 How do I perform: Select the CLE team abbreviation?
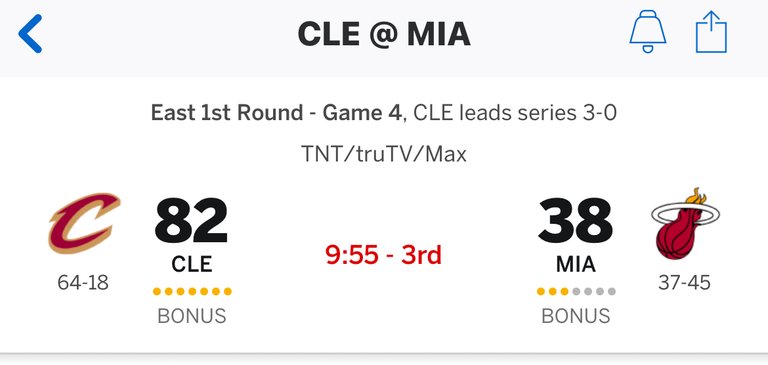coord(192,265)
